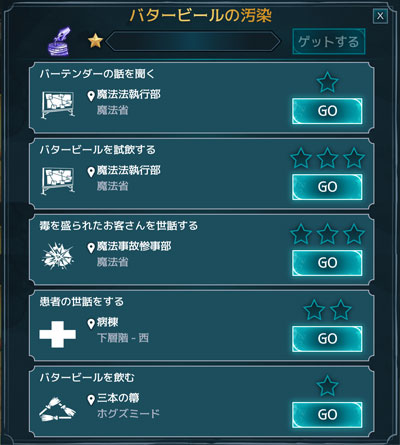Click the ゲットする button

(x=329, y=42)
